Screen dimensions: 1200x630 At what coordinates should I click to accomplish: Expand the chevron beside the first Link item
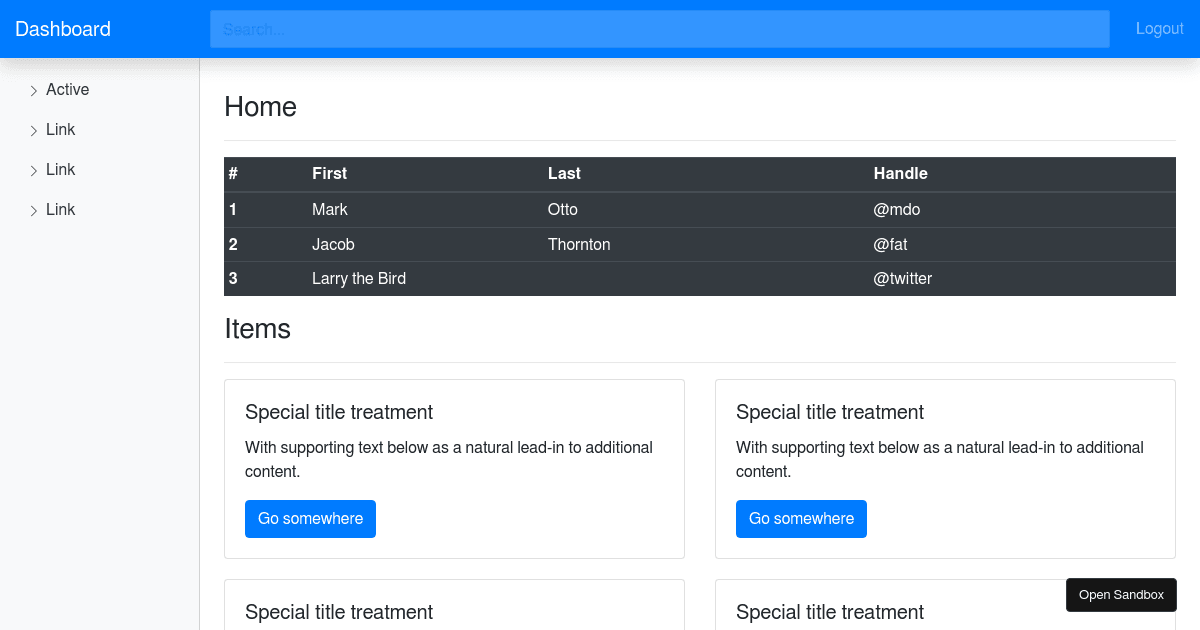point(34,129)
